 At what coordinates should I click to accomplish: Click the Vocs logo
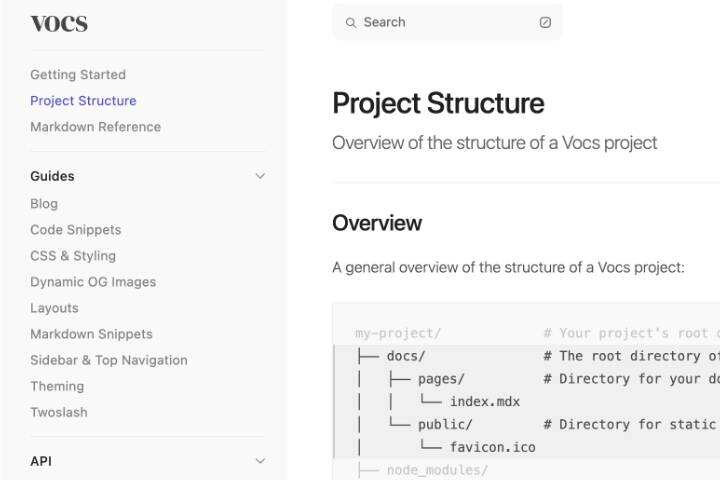click(x=58, y=24)
